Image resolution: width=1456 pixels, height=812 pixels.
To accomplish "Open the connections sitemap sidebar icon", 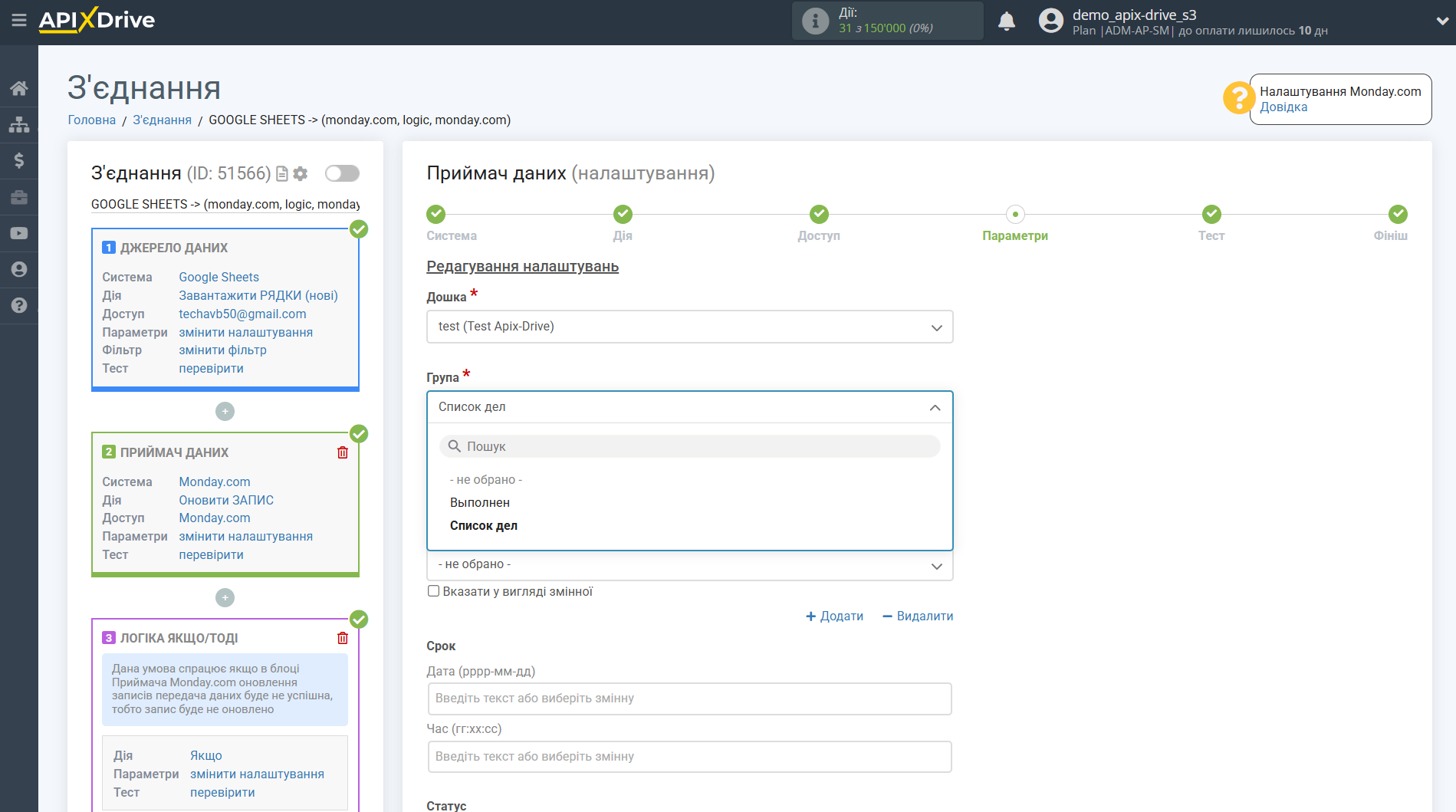I will point(19,124).
